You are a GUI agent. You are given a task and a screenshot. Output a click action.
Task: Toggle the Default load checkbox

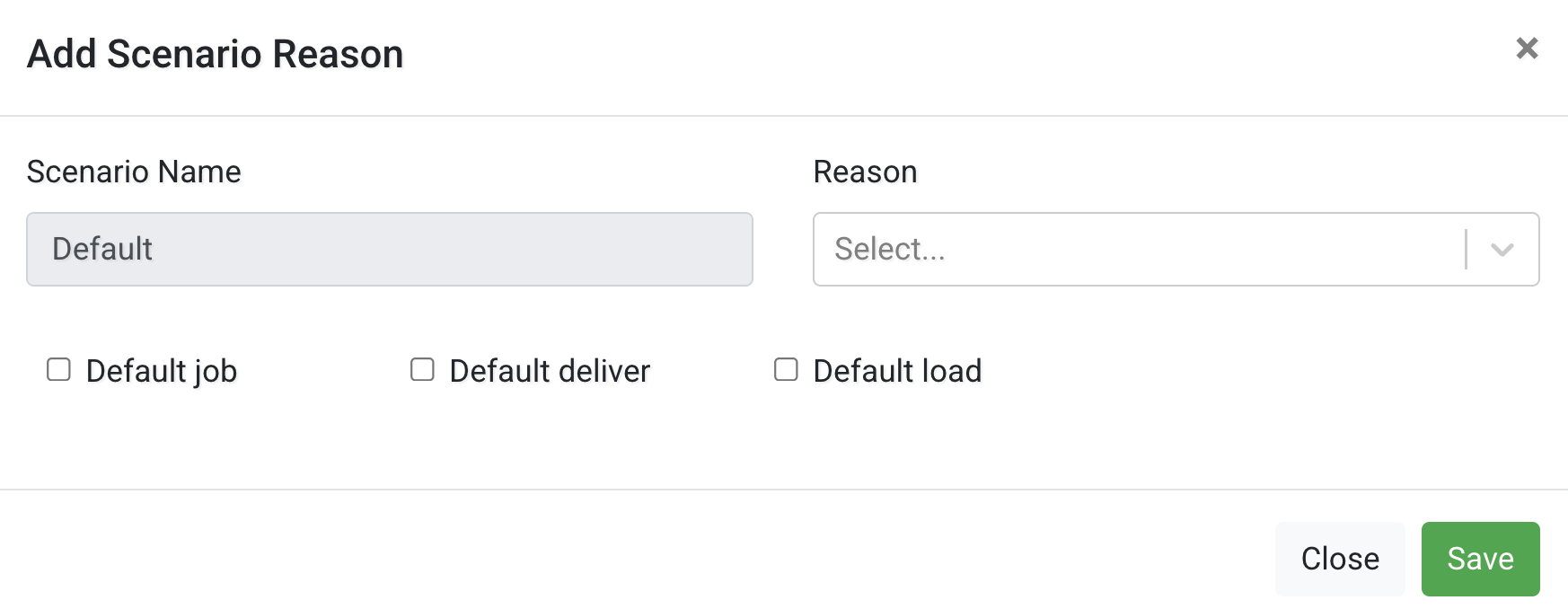click(785, 369)
